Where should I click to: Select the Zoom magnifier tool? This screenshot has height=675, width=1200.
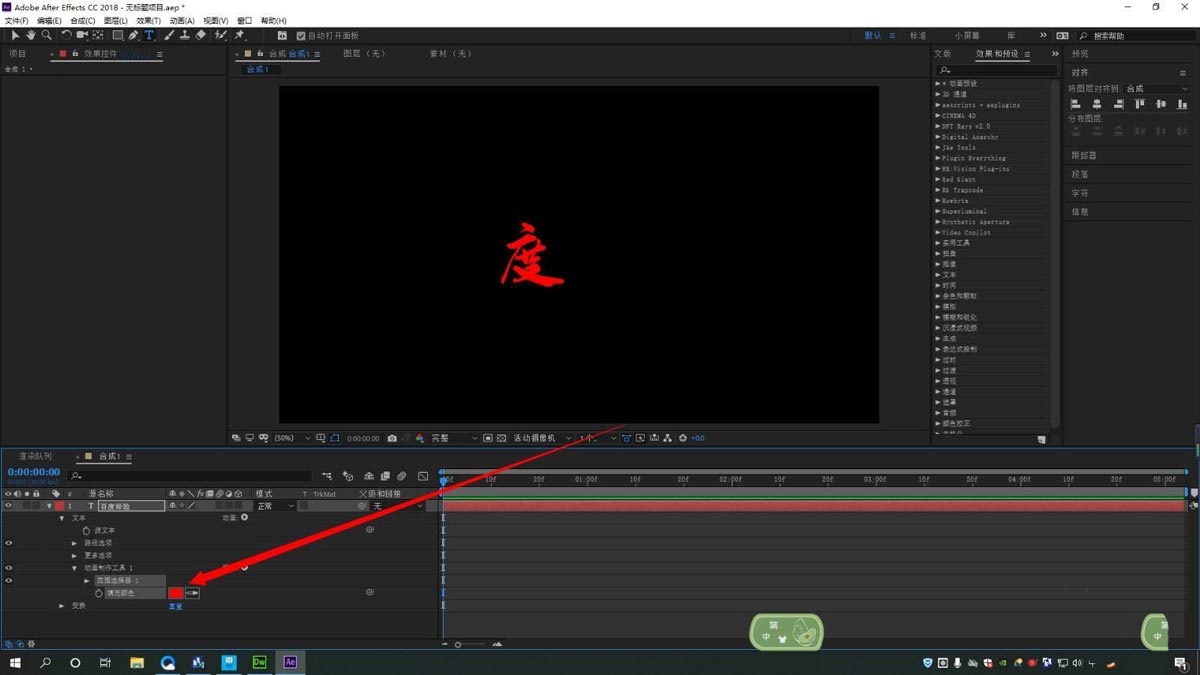(46, 35)
